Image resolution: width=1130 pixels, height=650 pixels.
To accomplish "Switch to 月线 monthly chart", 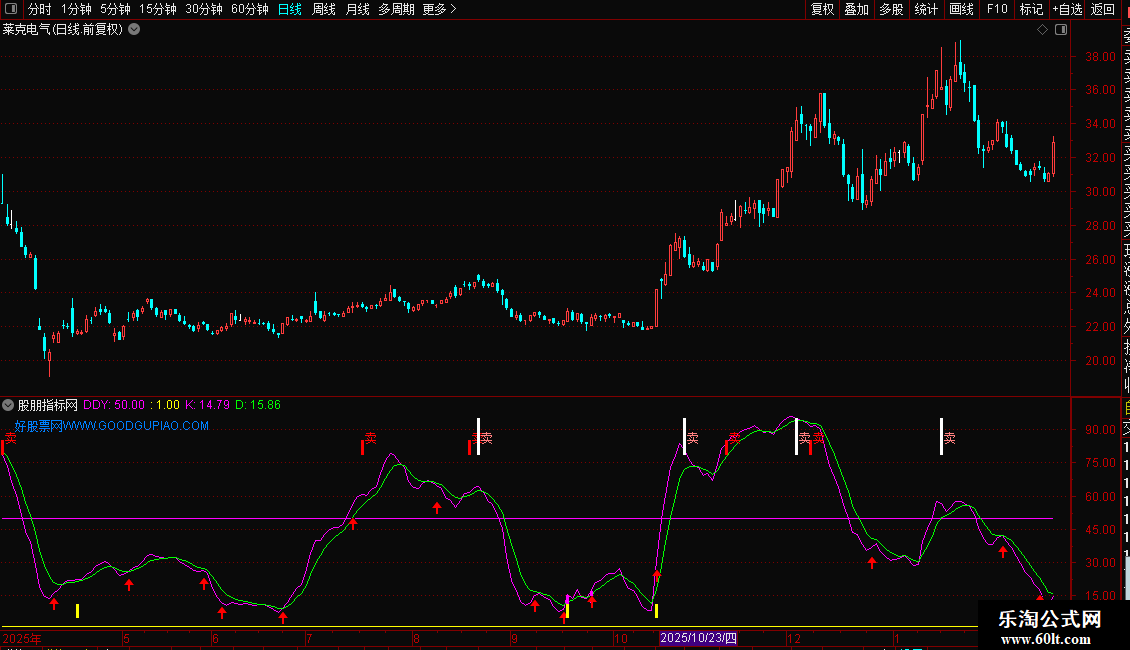I will click(x=357, y=9).
